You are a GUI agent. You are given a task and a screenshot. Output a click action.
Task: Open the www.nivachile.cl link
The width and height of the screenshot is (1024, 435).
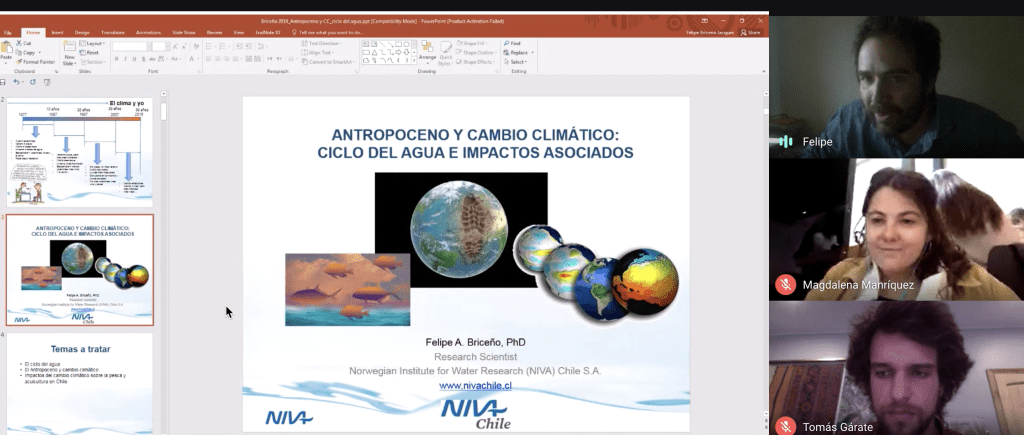(x=475, y=385)
